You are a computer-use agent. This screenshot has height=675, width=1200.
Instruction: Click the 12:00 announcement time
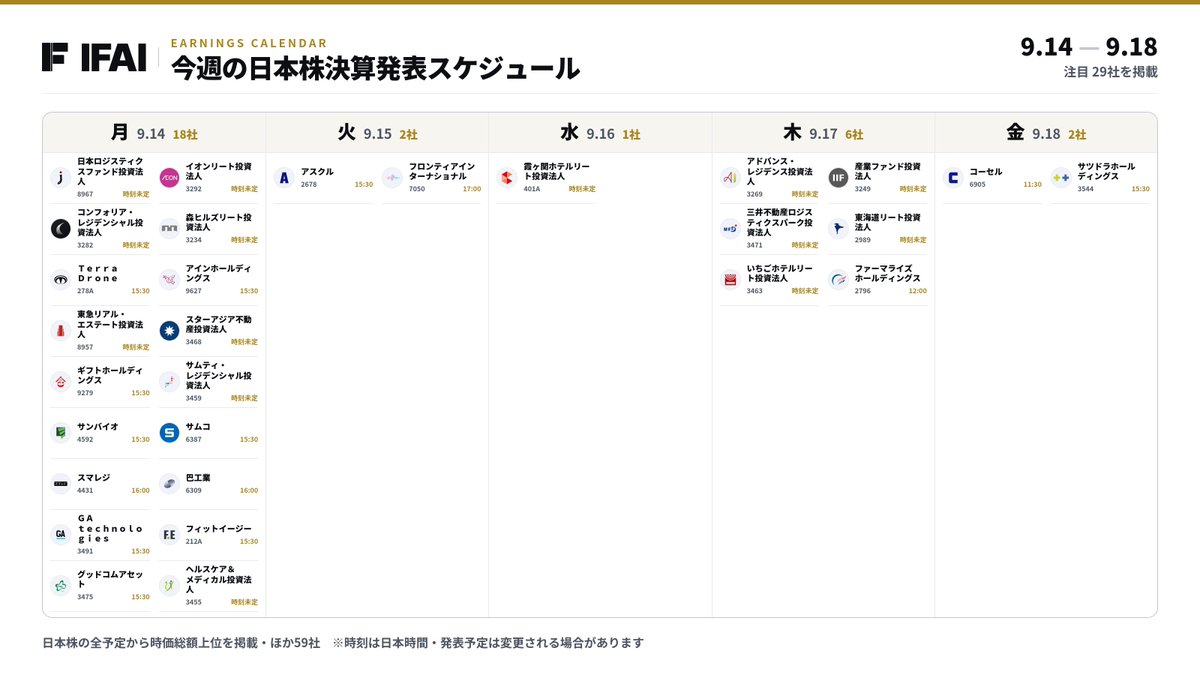tap(917, 291)
